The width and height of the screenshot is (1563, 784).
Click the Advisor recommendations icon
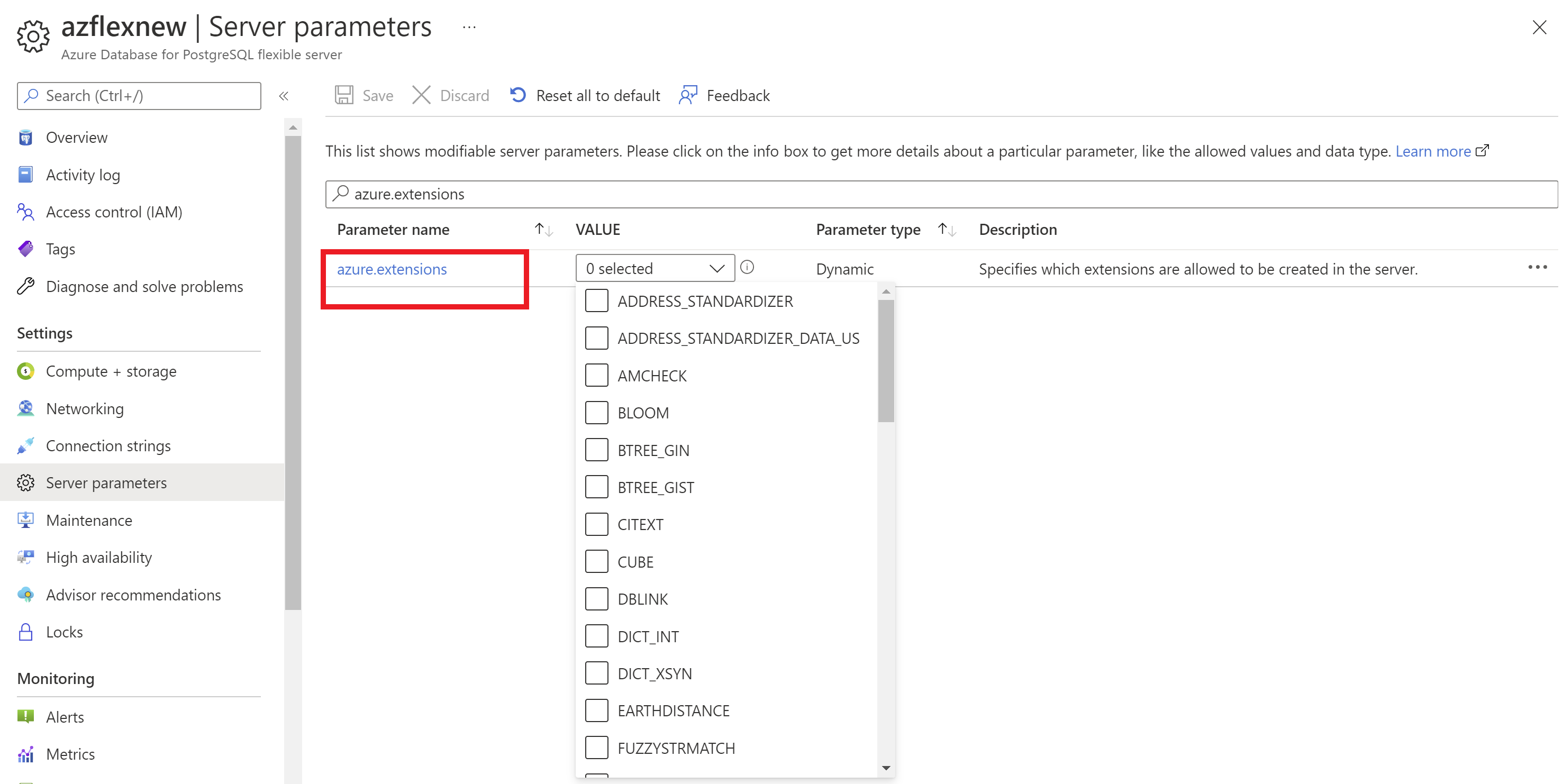(27, 594)
